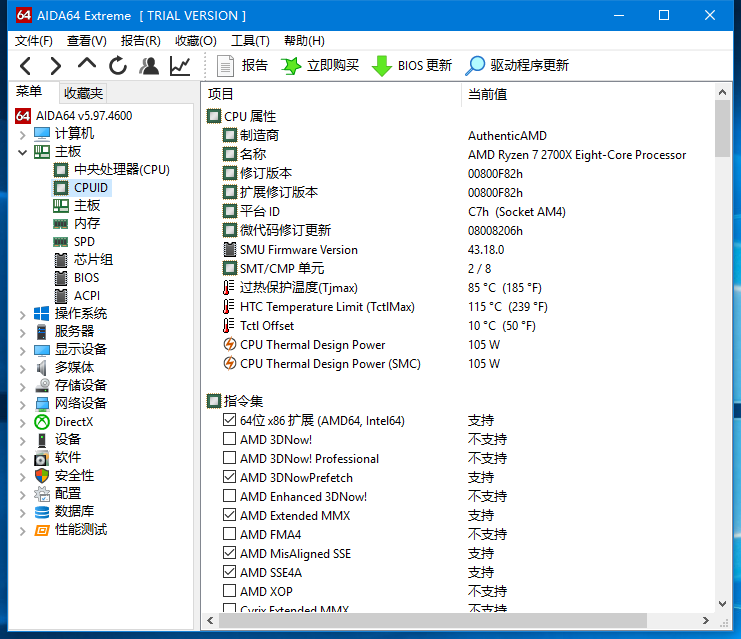Switch to the 菜单 tab
Screen dimensions: 741x639
click(x=29, y=91)
